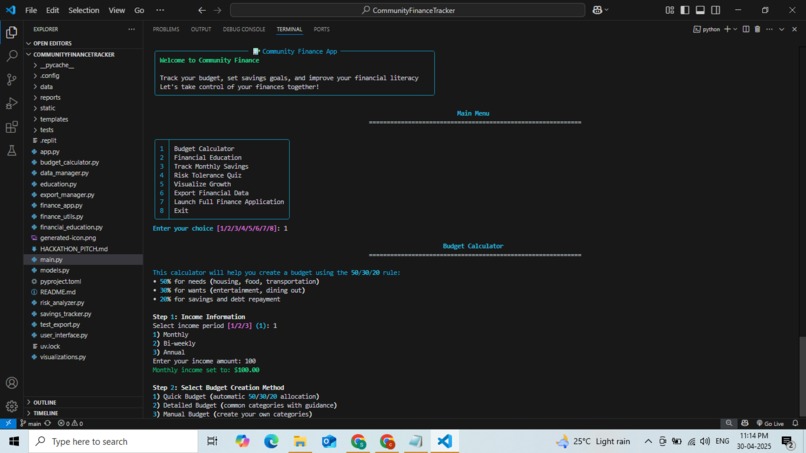This screenshot has width=806, height=453.
Task: Open the View menu
Action: 117,10
